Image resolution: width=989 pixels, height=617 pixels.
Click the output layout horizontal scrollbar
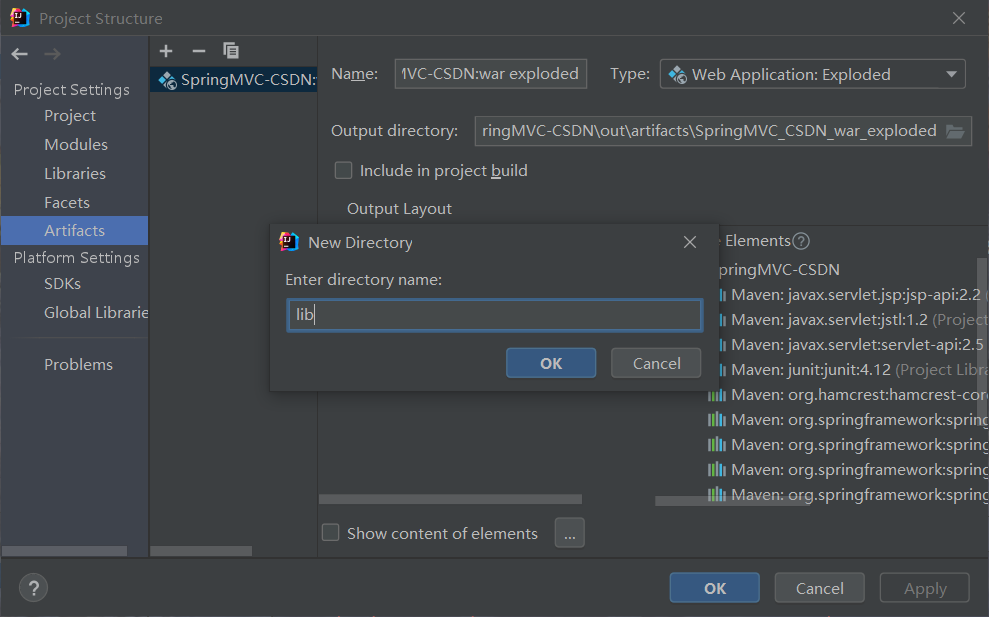450,499
